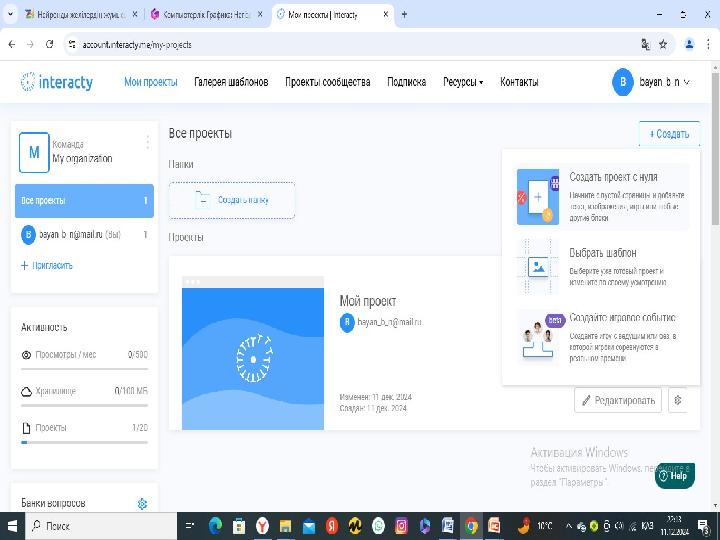
Task: Click the Проекты usage progress bar
Action: 84,443
